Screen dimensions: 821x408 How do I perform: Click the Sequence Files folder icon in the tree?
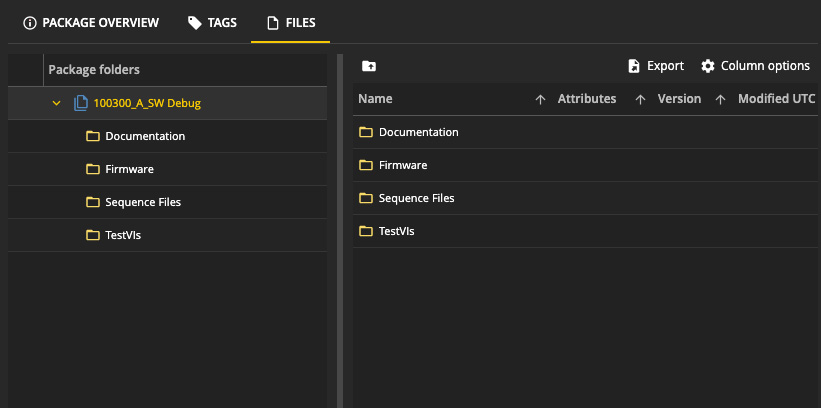tap(93, 202)
